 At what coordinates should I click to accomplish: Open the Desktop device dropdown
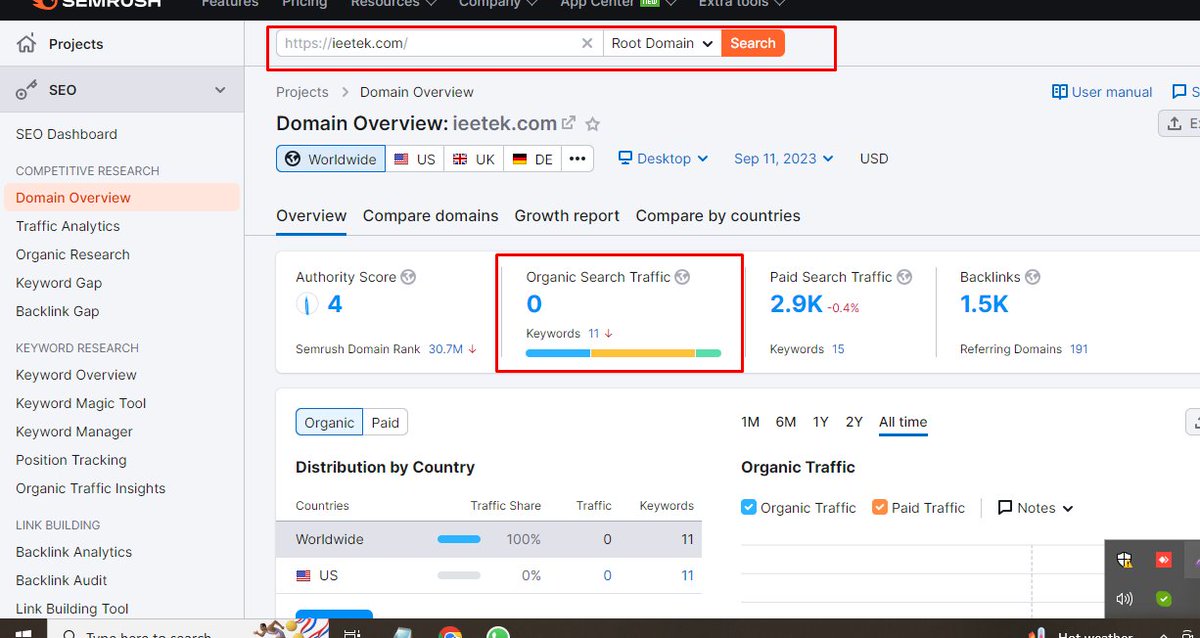[663, 159]
